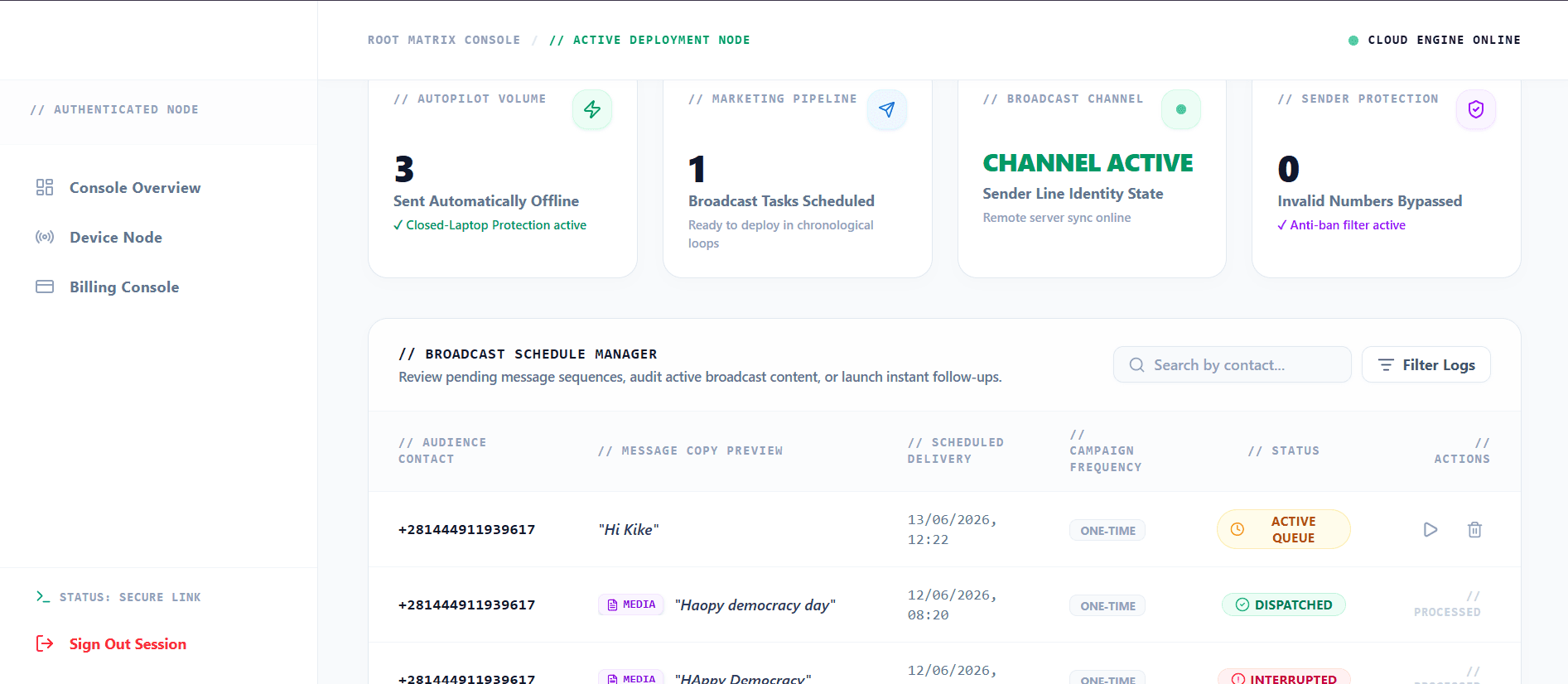Click Sent Automatically Offline label
Image resolution: width=1568 pixels, height=684 pixels.
point(486,201)
